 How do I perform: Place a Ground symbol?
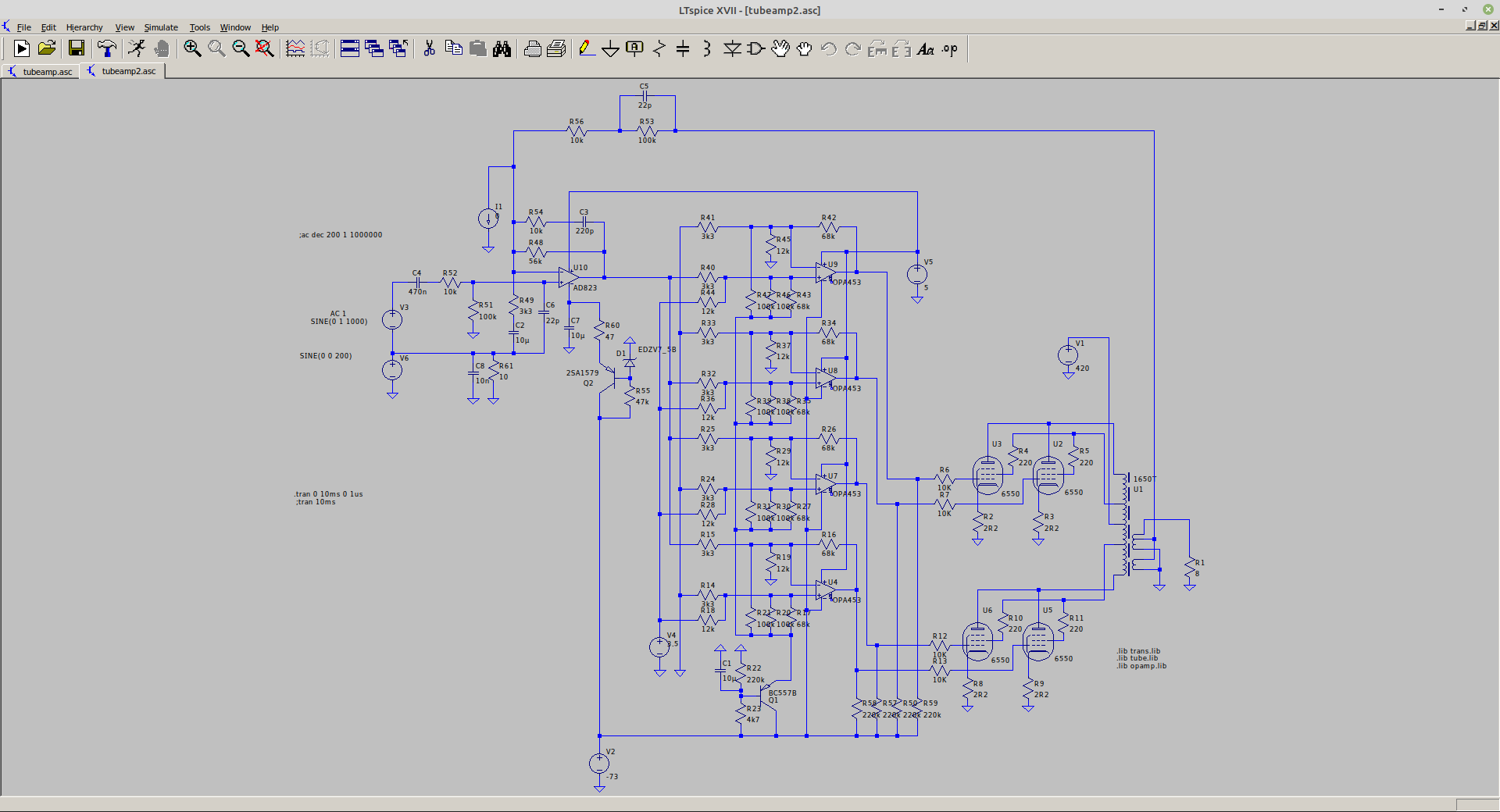tap(610, 49)
